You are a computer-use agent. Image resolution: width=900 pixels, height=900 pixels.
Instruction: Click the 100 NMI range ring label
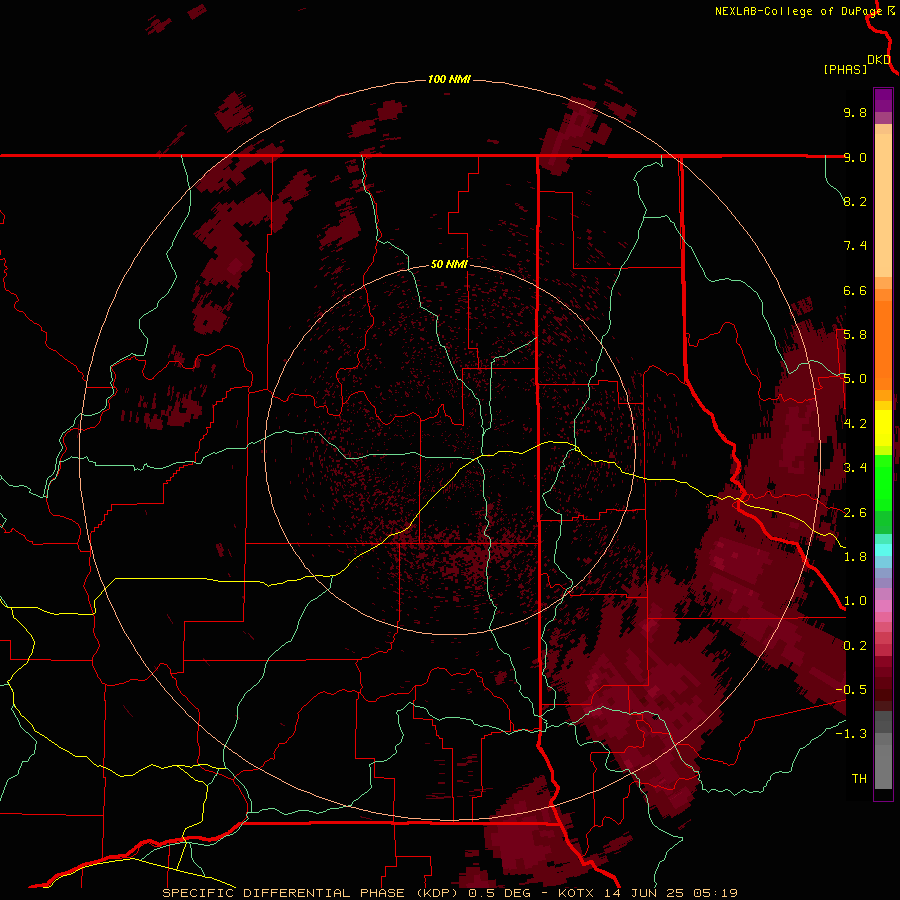click(x=449, y=79)
